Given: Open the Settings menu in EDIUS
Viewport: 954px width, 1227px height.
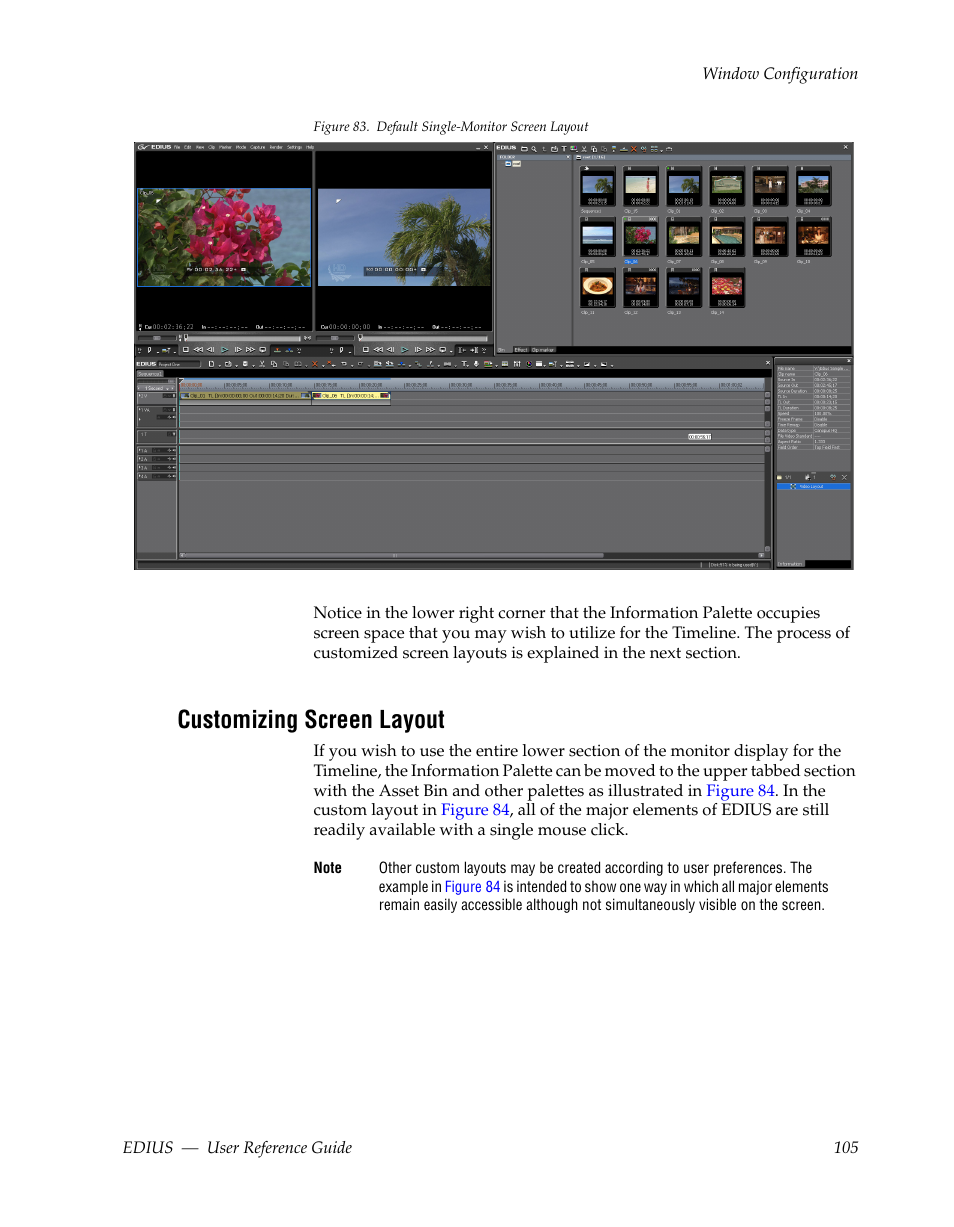Looking at the screenshot, I should [294, 147].
